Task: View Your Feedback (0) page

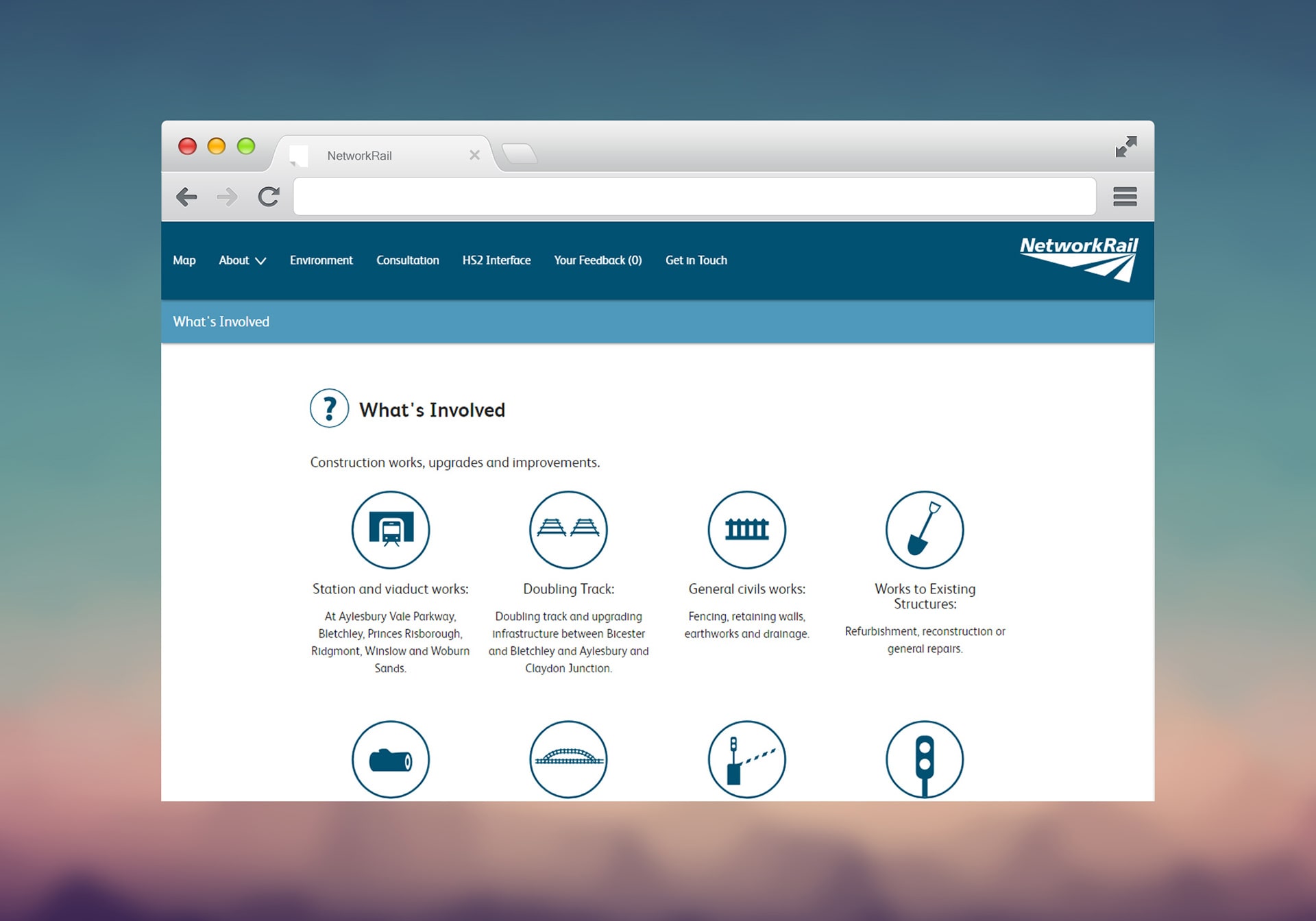Action: 598,260
